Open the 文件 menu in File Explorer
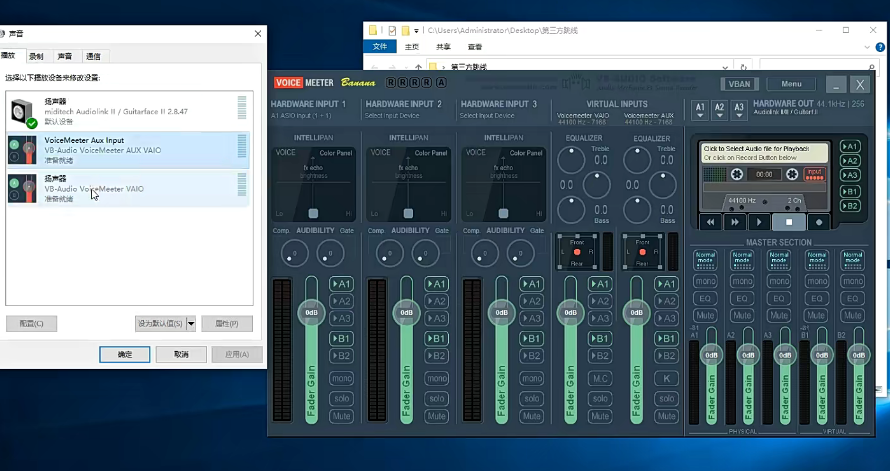Image resolution: width=890 pixels, height=471 pixels. click(x=380, y=47)
